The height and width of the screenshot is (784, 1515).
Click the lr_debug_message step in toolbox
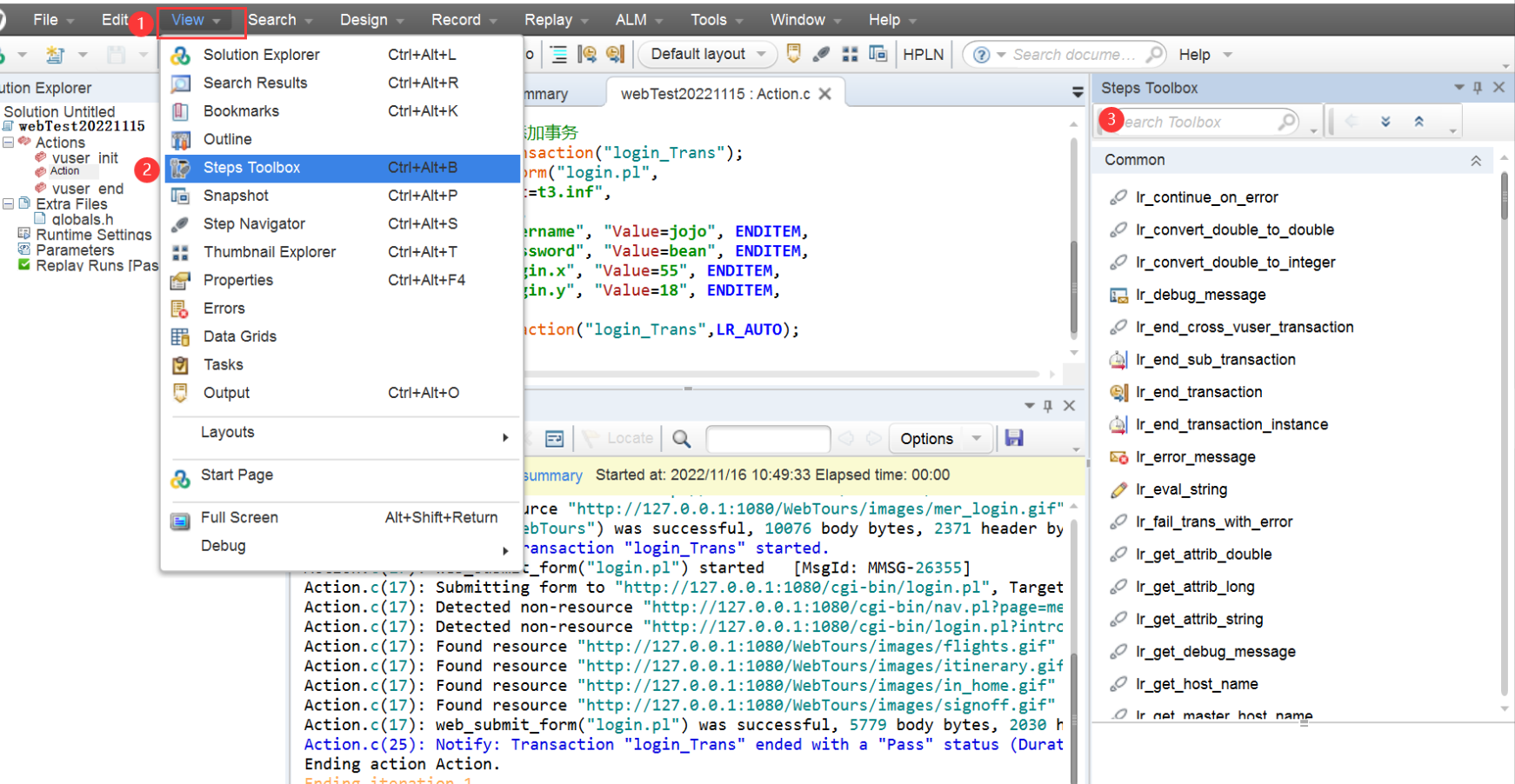1200,295
